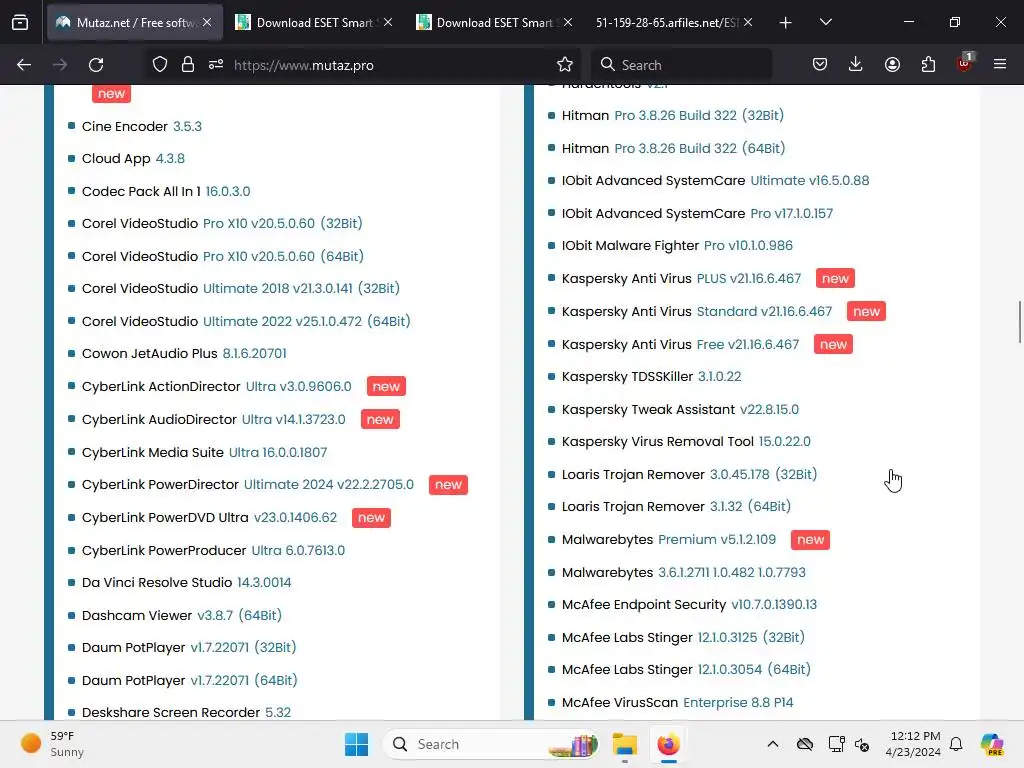Open Codec Pack All In 1 link
This screenshot has height=768, width=1024.
click(166, 191)
